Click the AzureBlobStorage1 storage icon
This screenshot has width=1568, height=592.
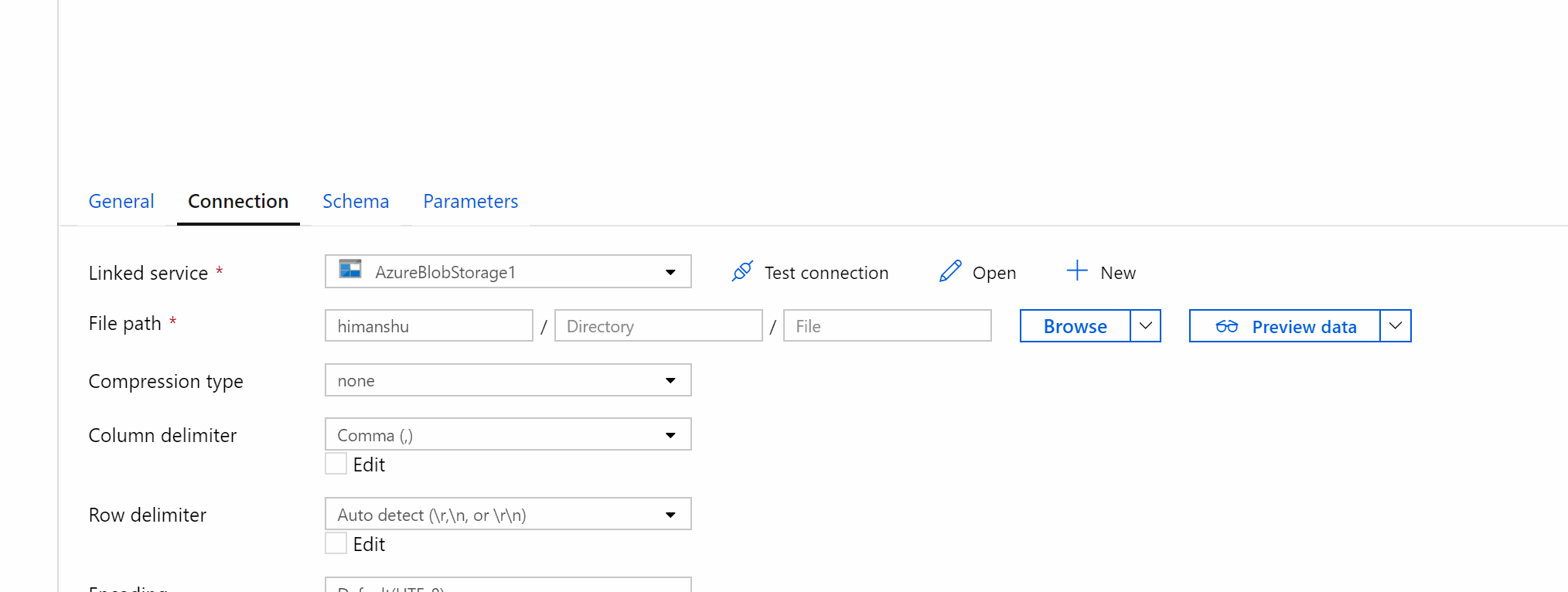pos(350,269)
